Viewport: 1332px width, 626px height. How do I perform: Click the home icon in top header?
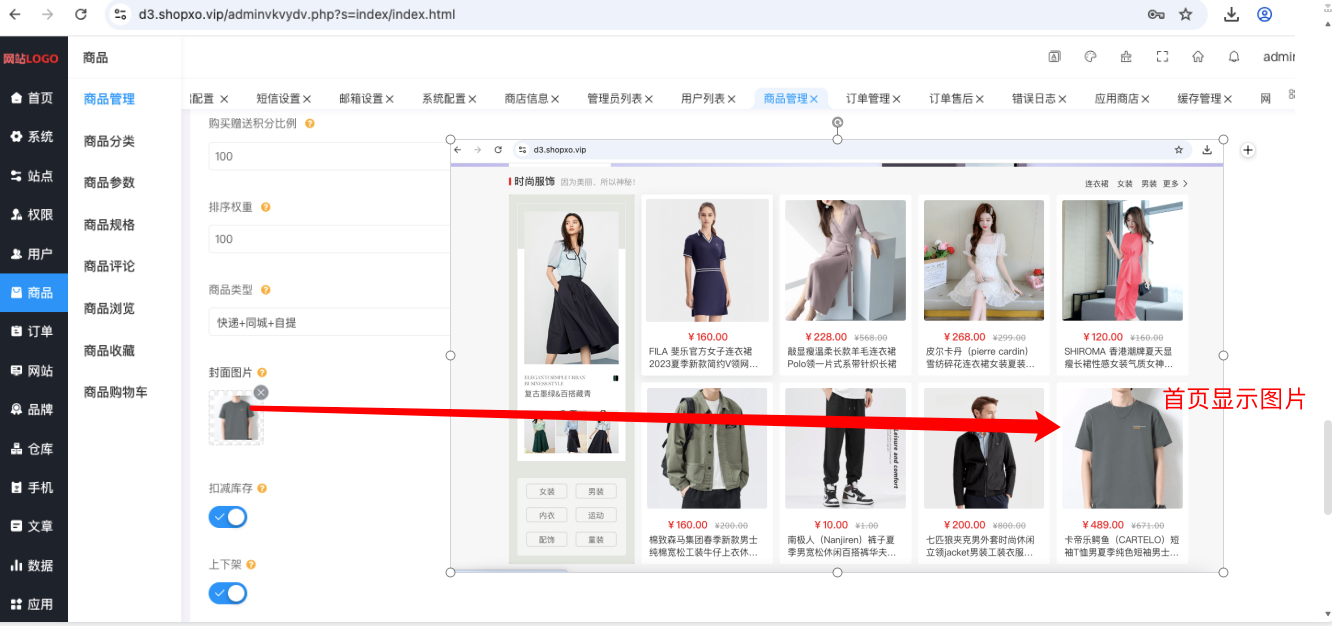coord(1198,57)
